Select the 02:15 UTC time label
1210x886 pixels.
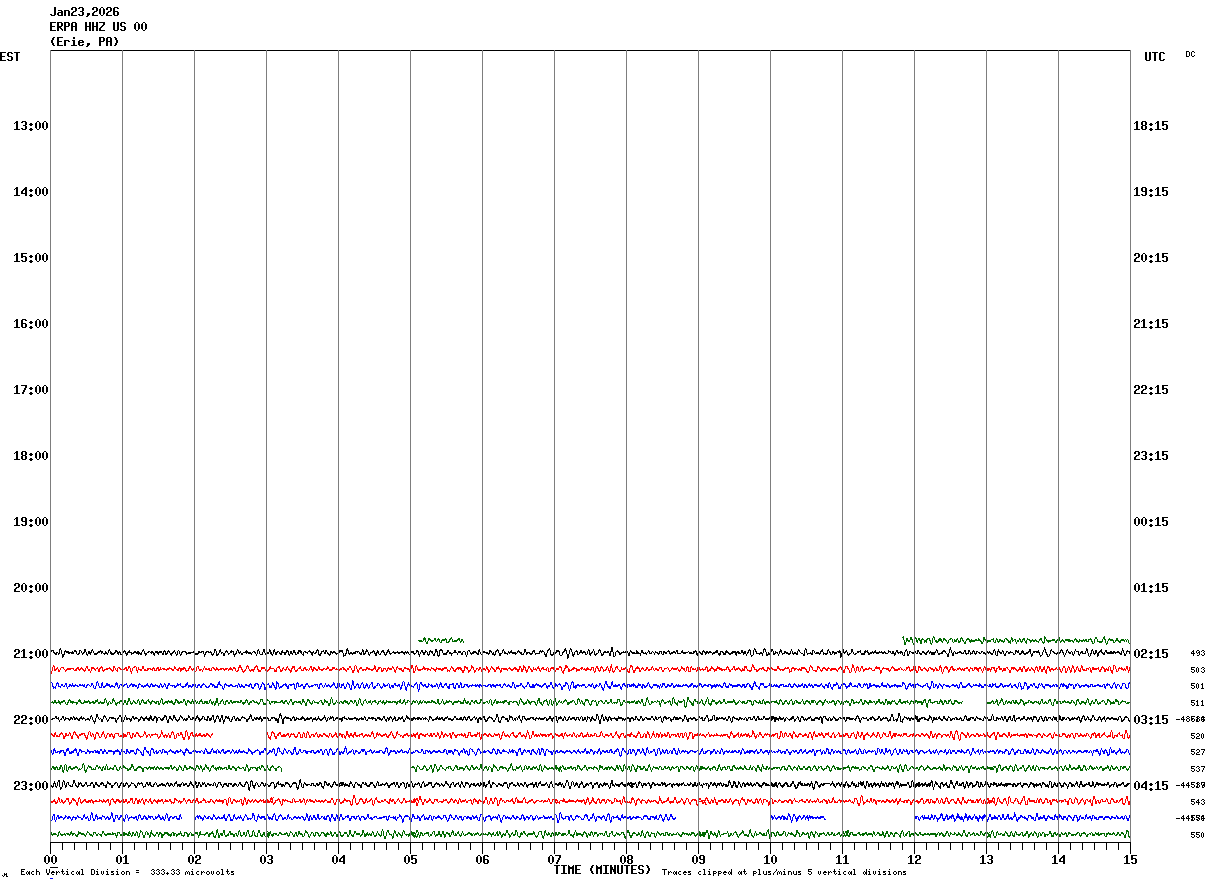1150,654
